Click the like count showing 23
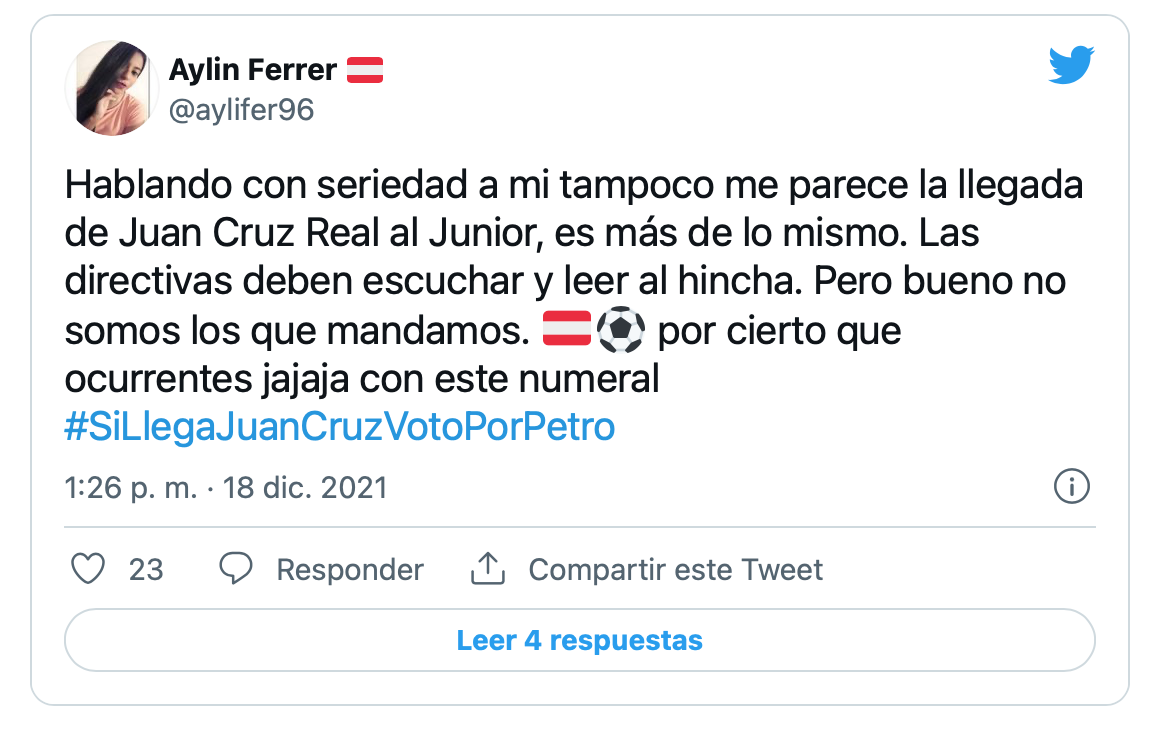 point(143,568)
